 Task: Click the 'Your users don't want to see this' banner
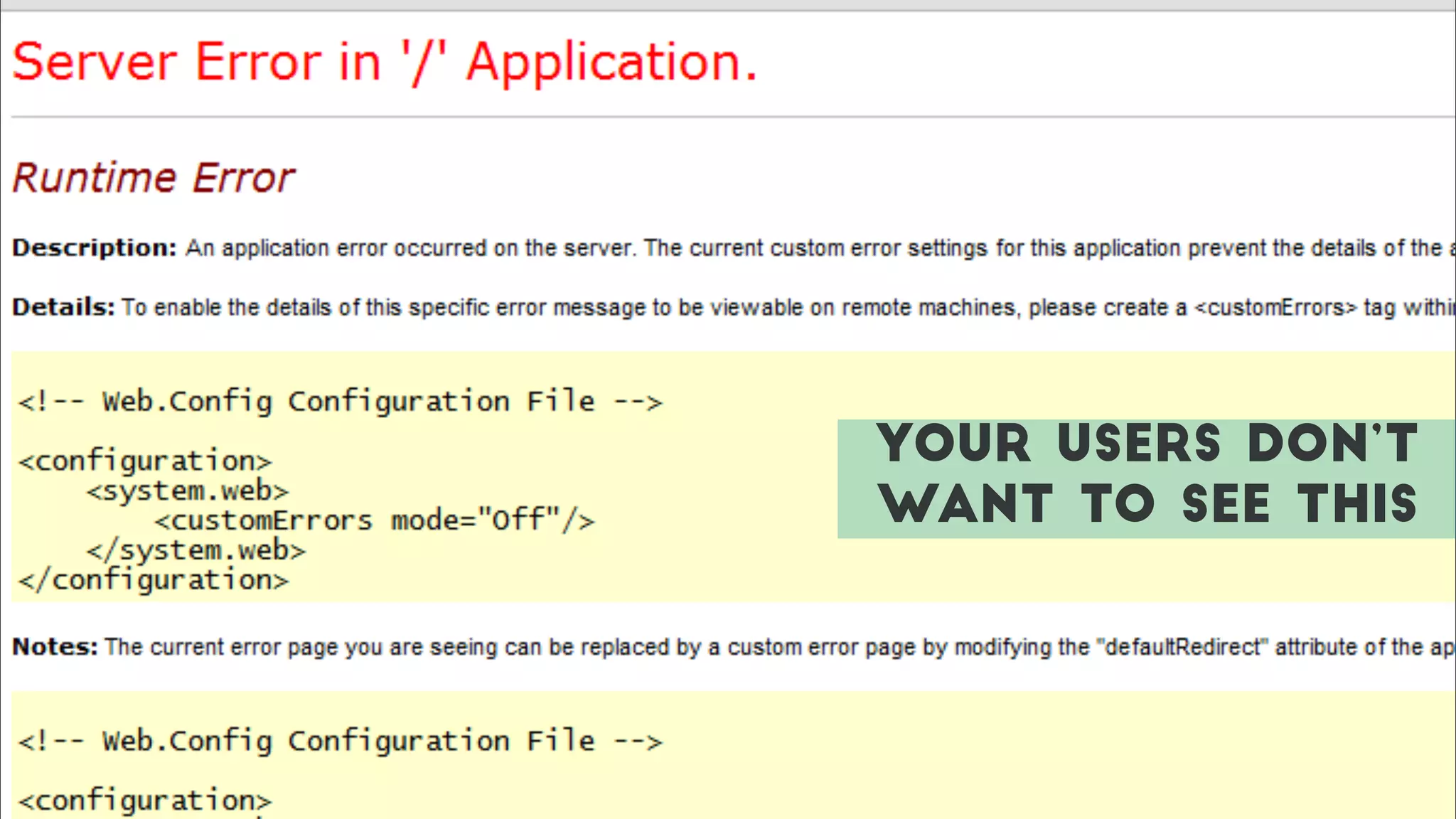click(x=1146, y=478)
